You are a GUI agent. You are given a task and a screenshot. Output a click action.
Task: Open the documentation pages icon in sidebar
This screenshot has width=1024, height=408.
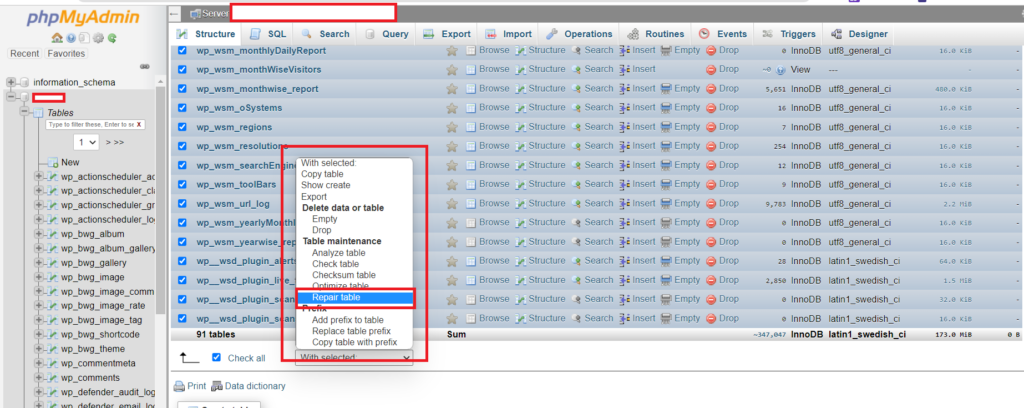pos(84,38)
